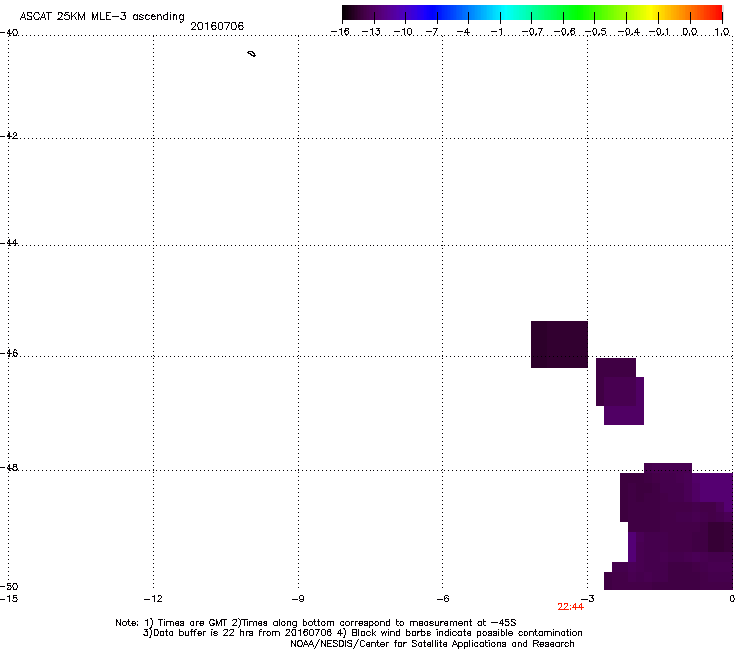Click the latitude label -44
This screenshot has height=650, width=740.
9,243
